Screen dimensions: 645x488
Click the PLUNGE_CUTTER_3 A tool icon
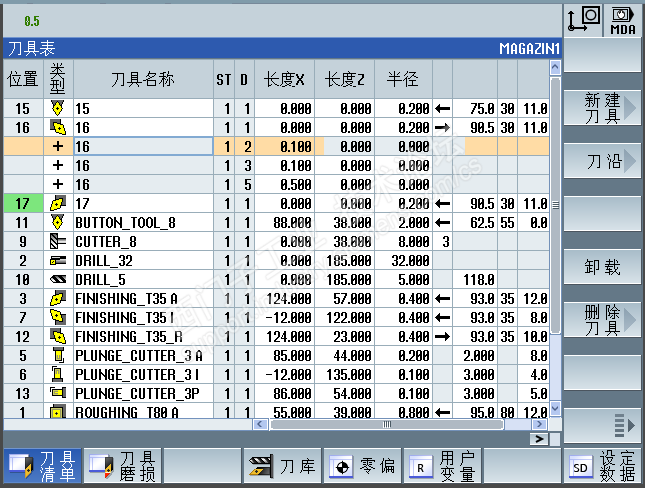tap(58, 355)
